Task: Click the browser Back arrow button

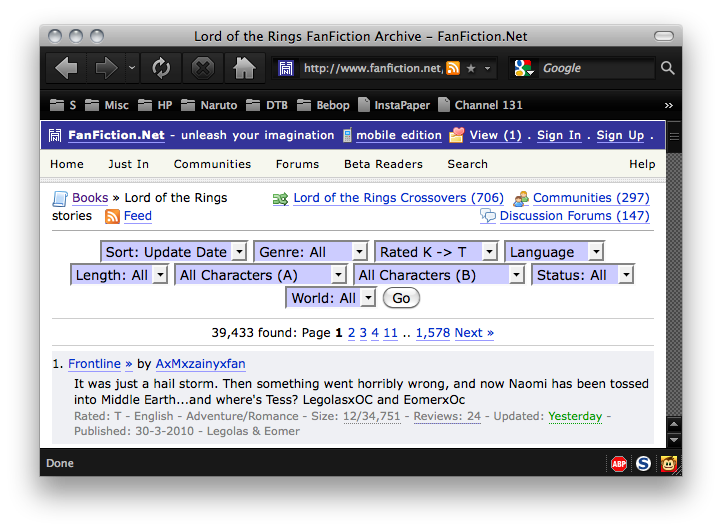Action: tap(67, 68)
